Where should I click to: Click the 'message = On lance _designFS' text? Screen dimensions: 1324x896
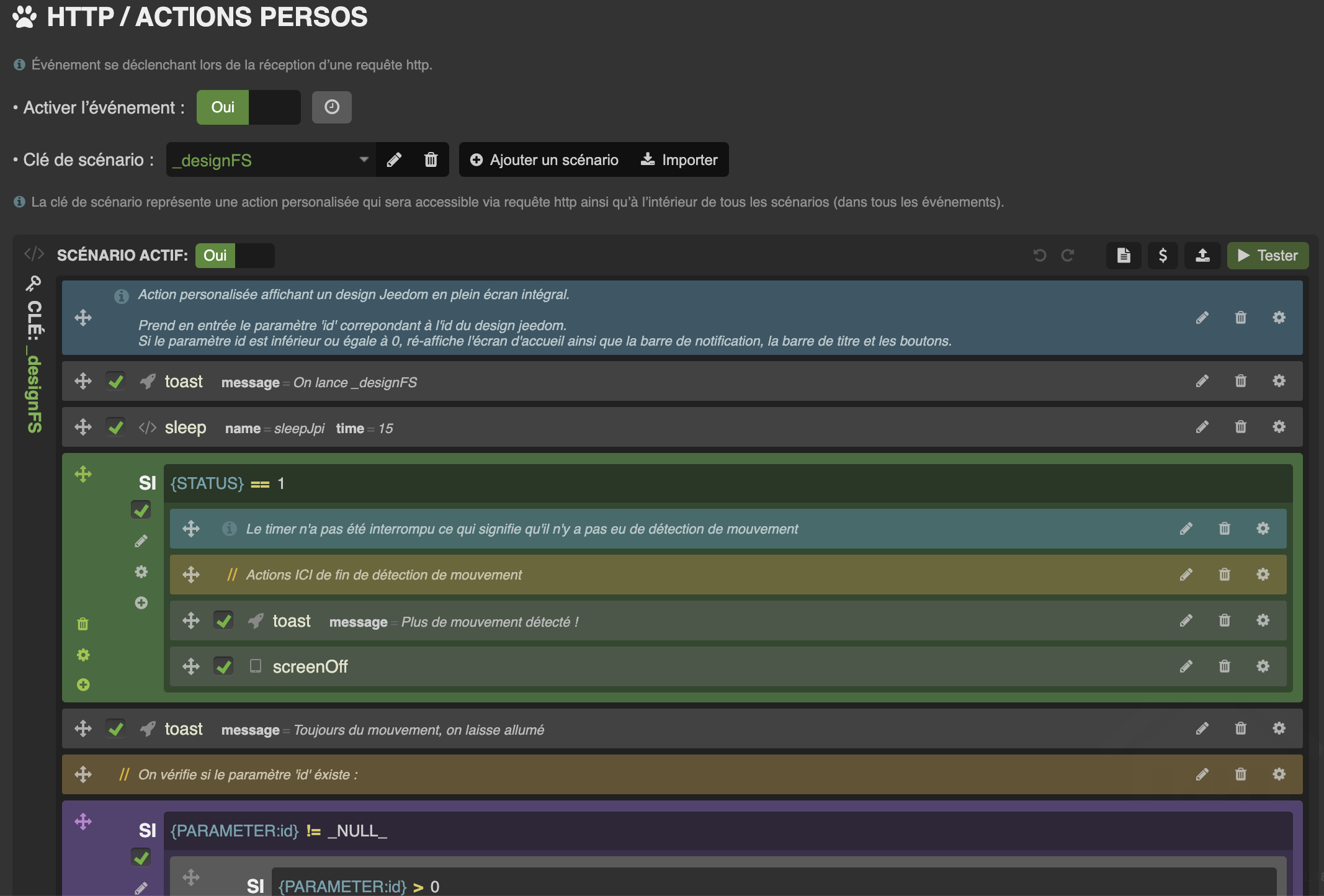click(319, 382)
